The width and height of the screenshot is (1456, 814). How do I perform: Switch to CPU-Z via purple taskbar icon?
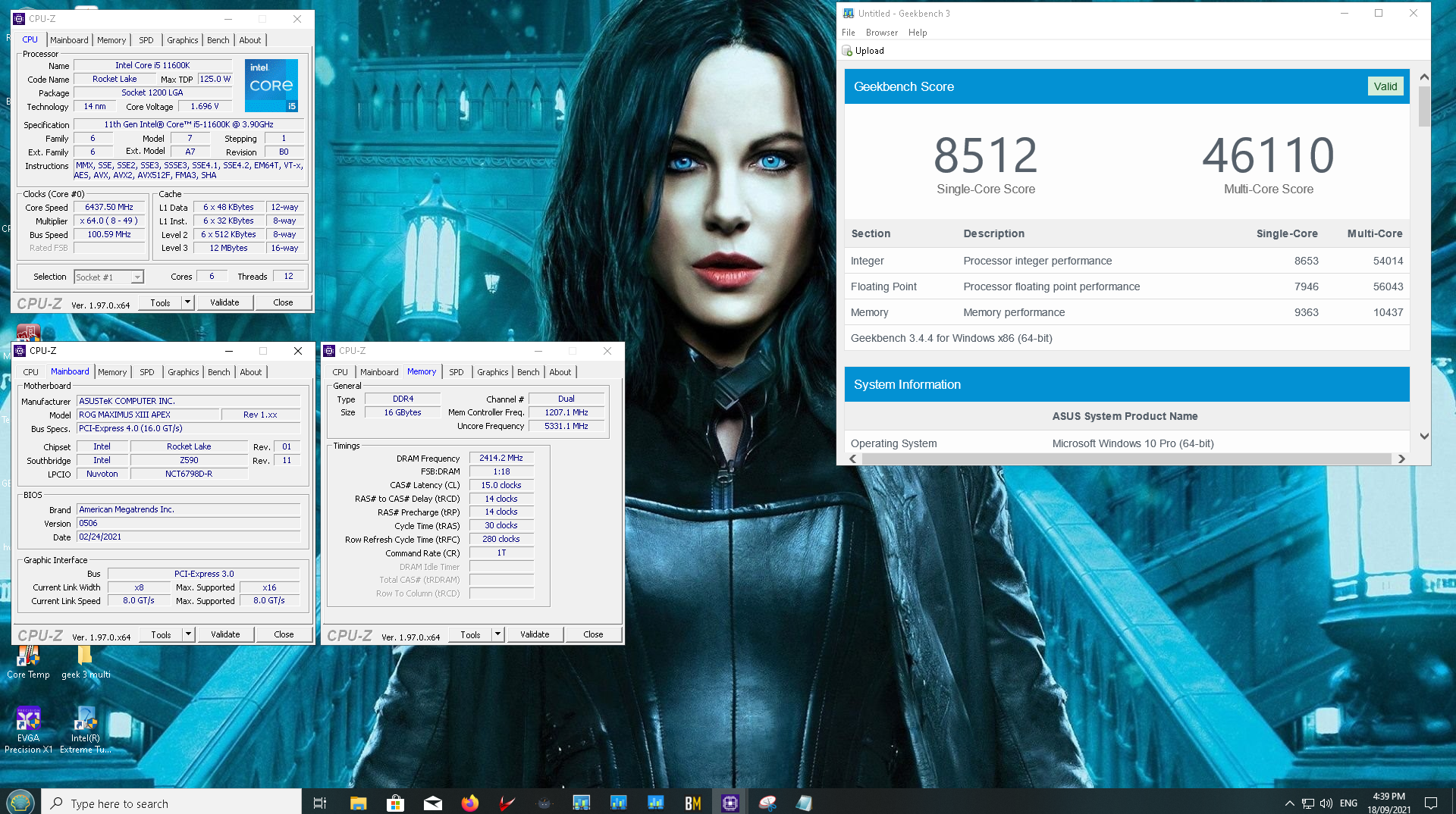tap(730, 803)
